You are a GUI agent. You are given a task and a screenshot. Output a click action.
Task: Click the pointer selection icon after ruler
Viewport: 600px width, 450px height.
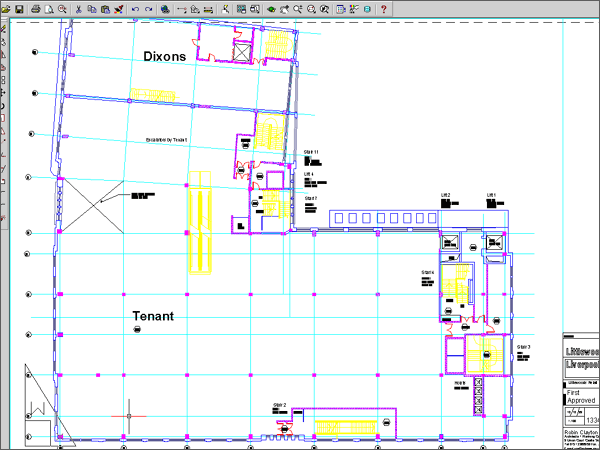click(225, 9)
